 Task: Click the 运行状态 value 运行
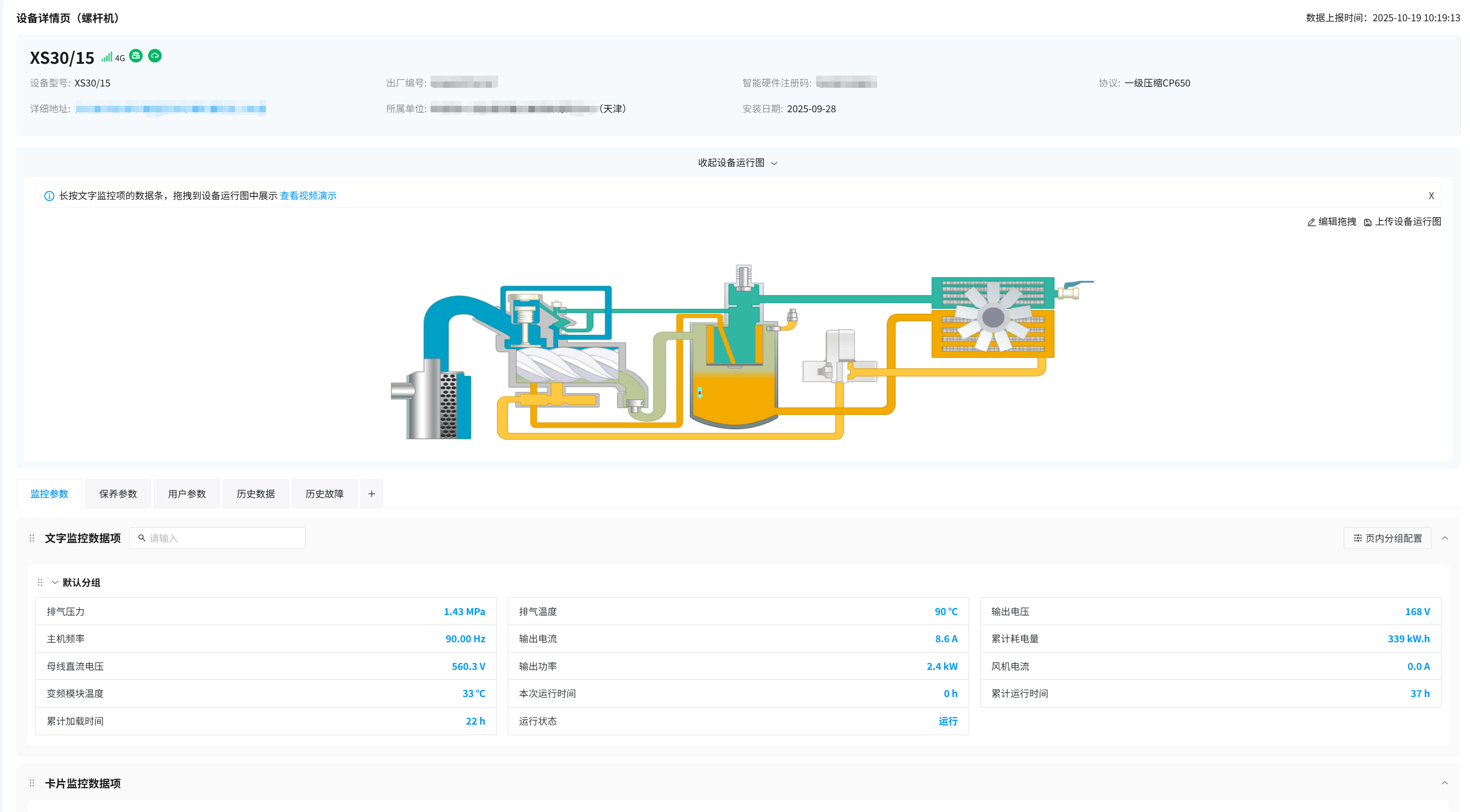[x=948, y=721]
